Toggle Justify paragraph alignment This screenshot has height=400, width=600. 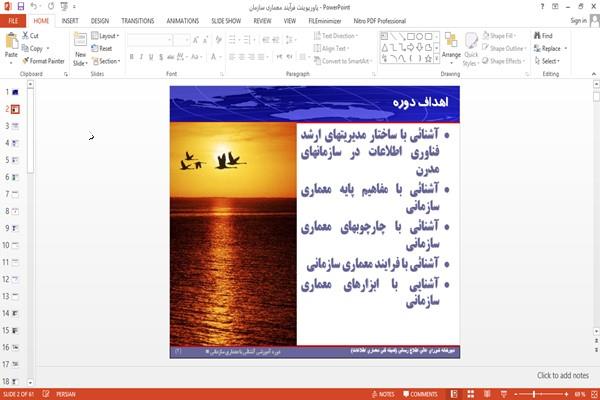[261, 57]
